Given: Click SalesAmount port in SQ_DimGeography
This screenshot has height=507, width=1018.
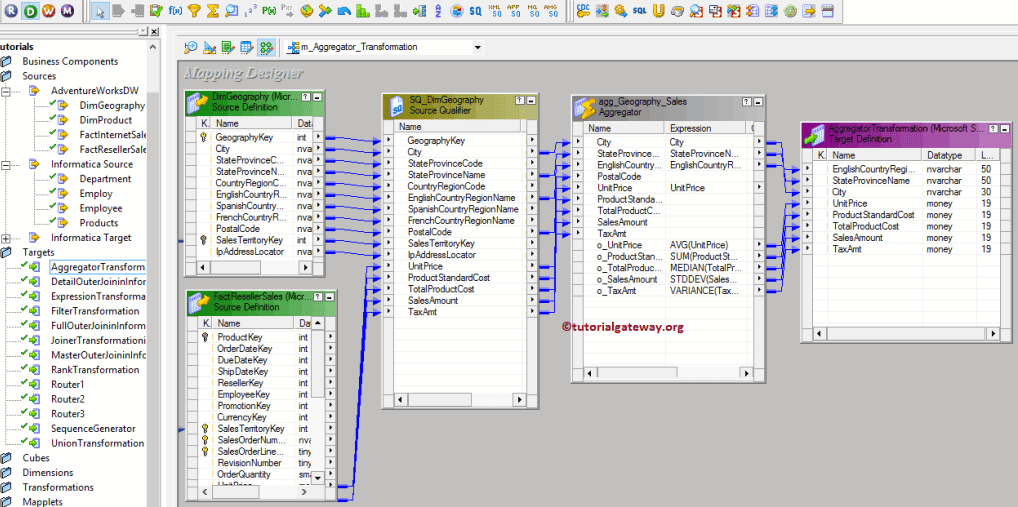Looking at the screenshot, I should [x=433, y=301].
